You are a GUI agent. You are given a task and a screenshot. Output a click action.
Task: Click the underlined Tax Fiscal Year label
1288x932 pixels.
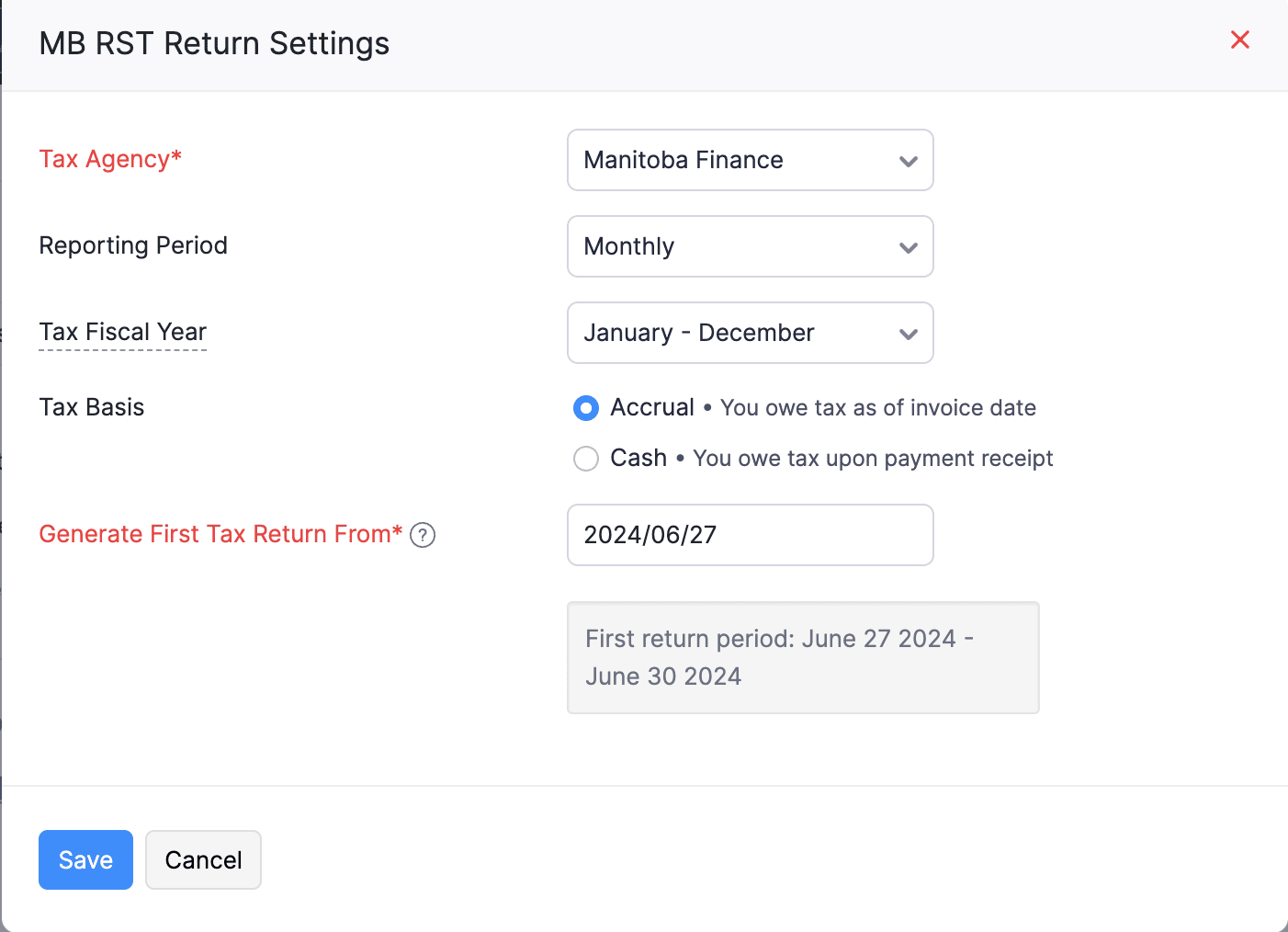click(123, 332)
